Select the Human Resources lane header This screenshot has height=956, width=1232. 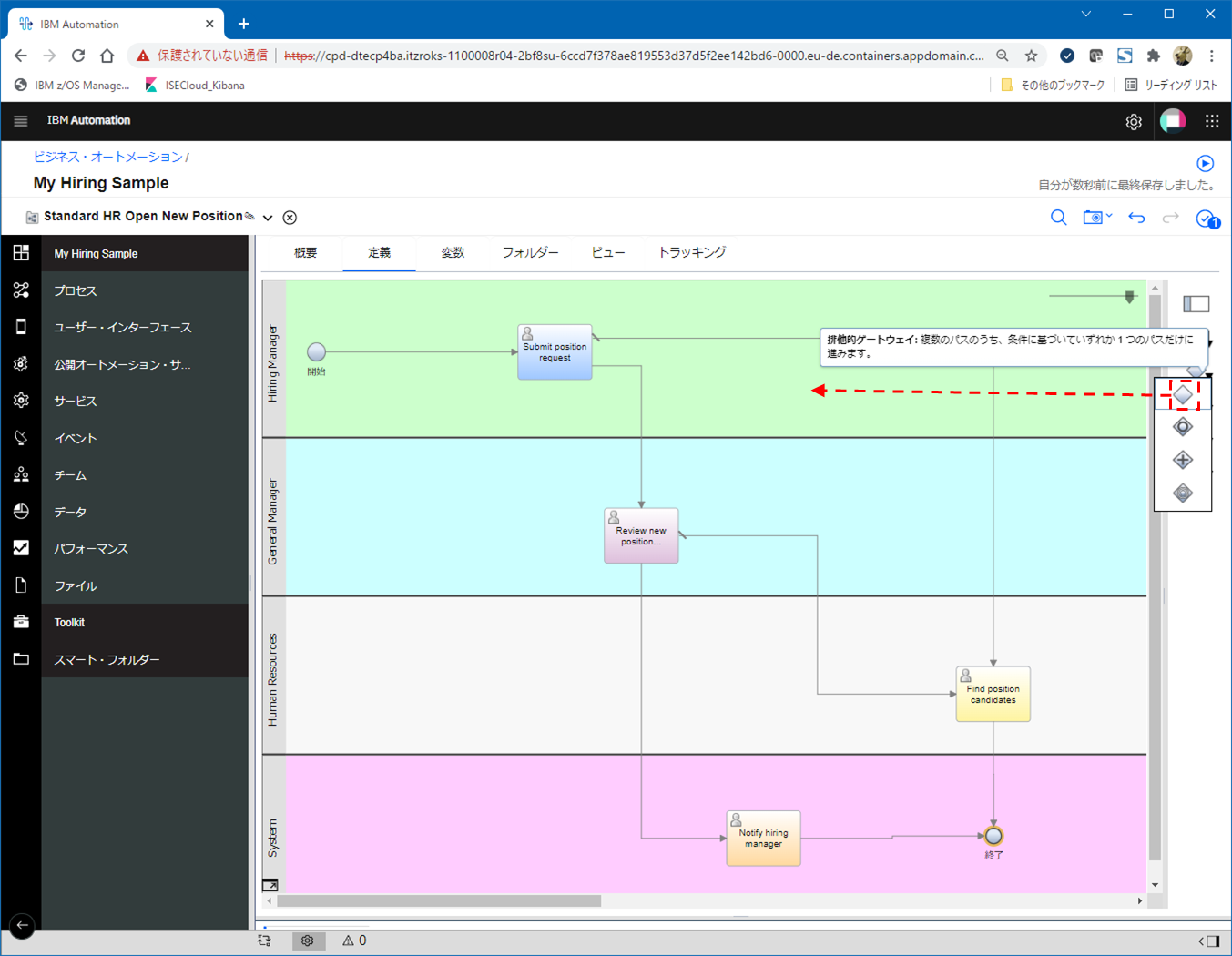click(274, 676)
